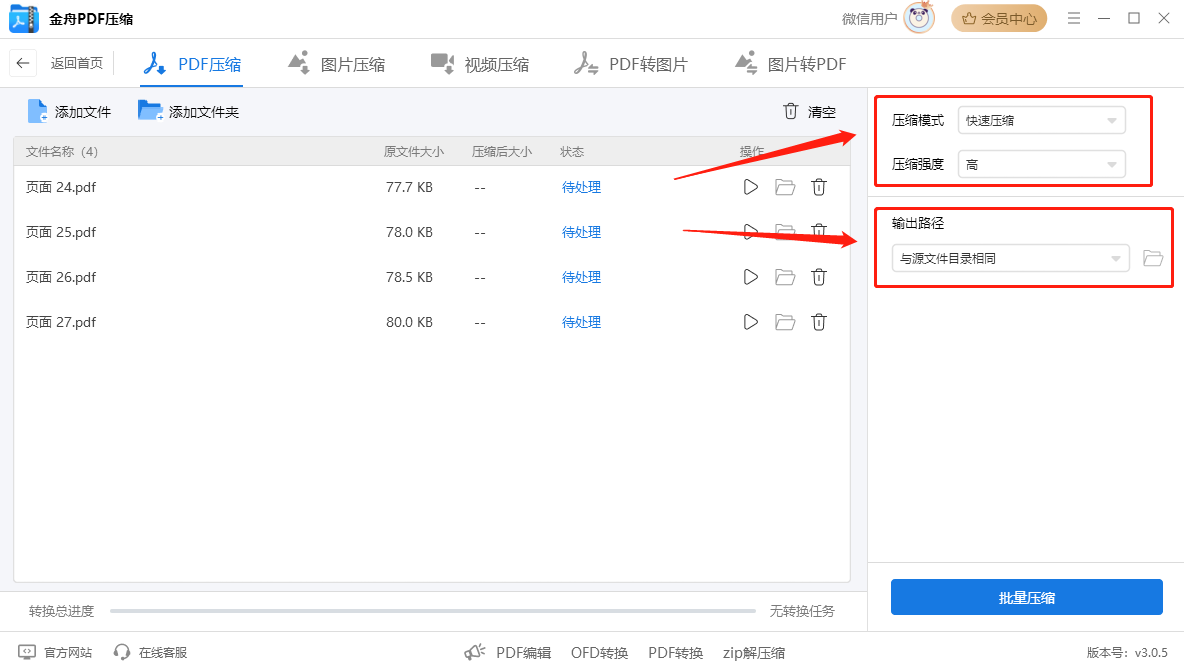Click 待处理 status of 页面 24.pdf
Image resolution: width=1184 pixels, height=668 pixels.
(x=581, y=187)
